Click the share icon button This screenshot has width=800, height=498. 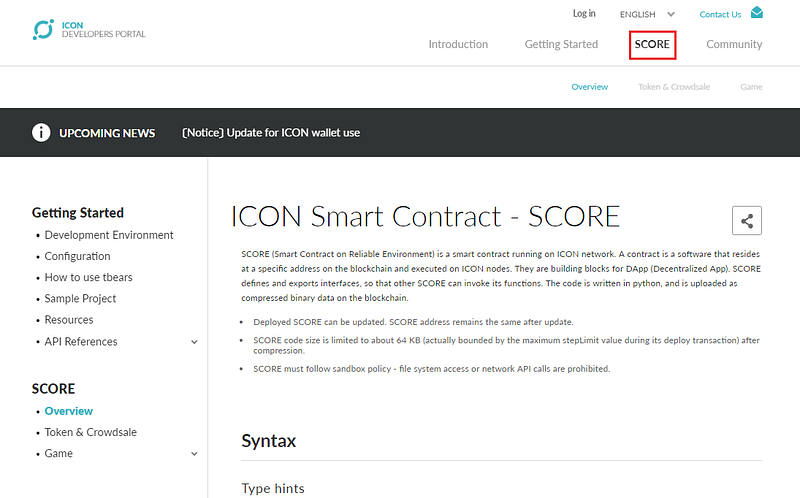pos(746,220)
